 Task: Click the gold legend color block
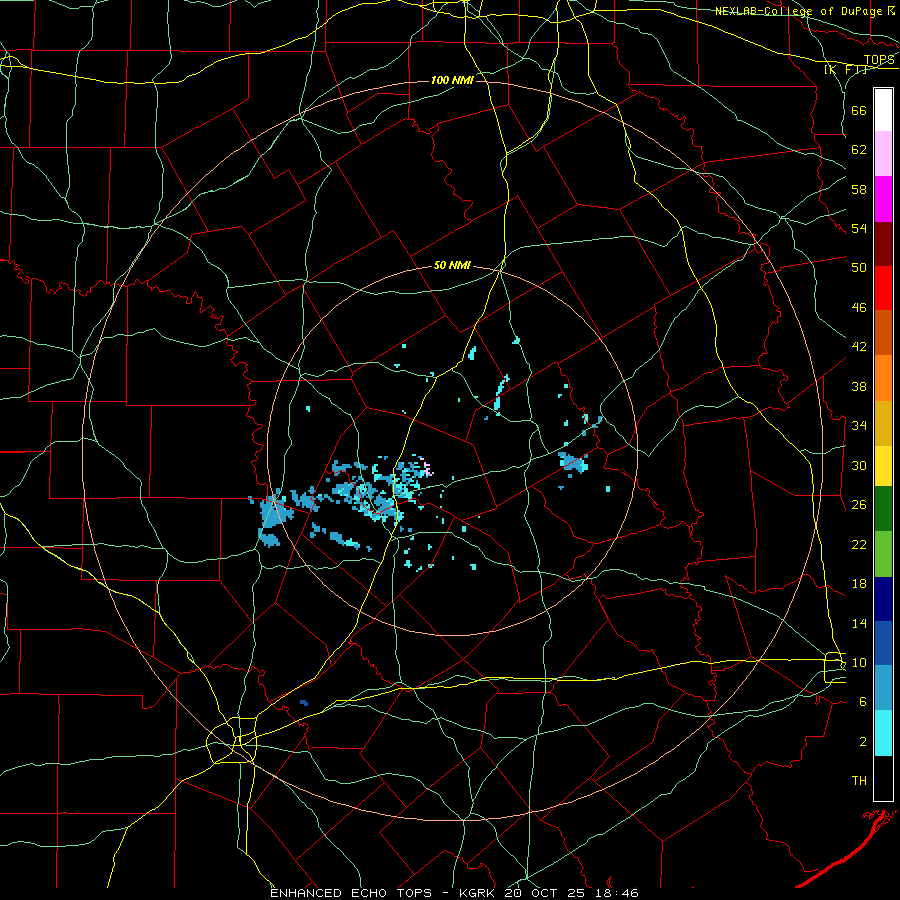point(883,423)
